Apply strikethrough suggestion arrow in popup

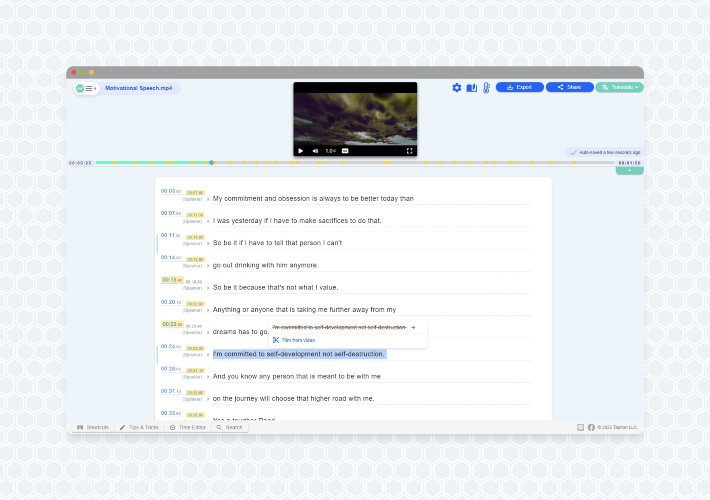(x=413, y=327)
